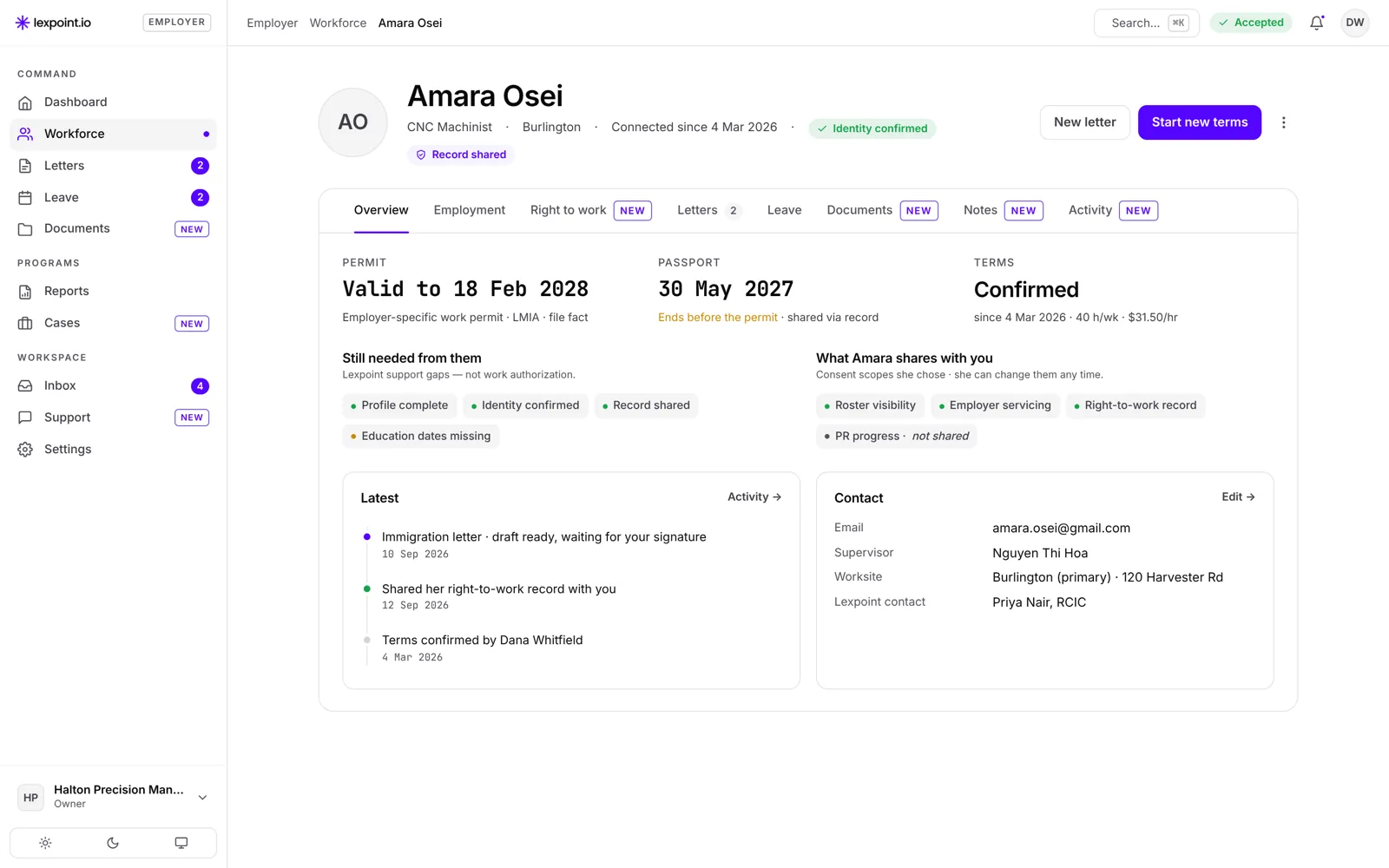This screenshot has width=1389, height=868.
Task: Select Workforce in sidebar
Action: point(113,135)
